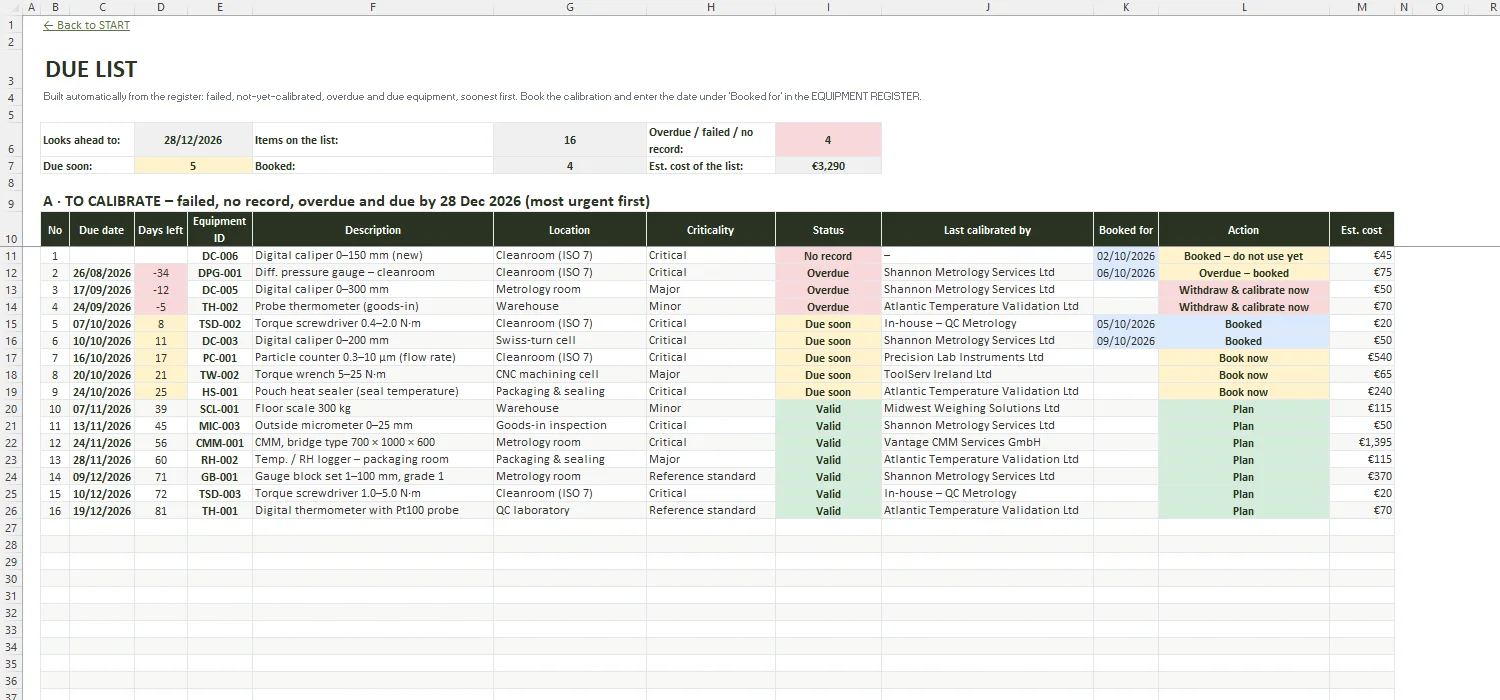Click the Last calibrated by header cell
This screenshot has height=700, width=1500.
[987, 230]
